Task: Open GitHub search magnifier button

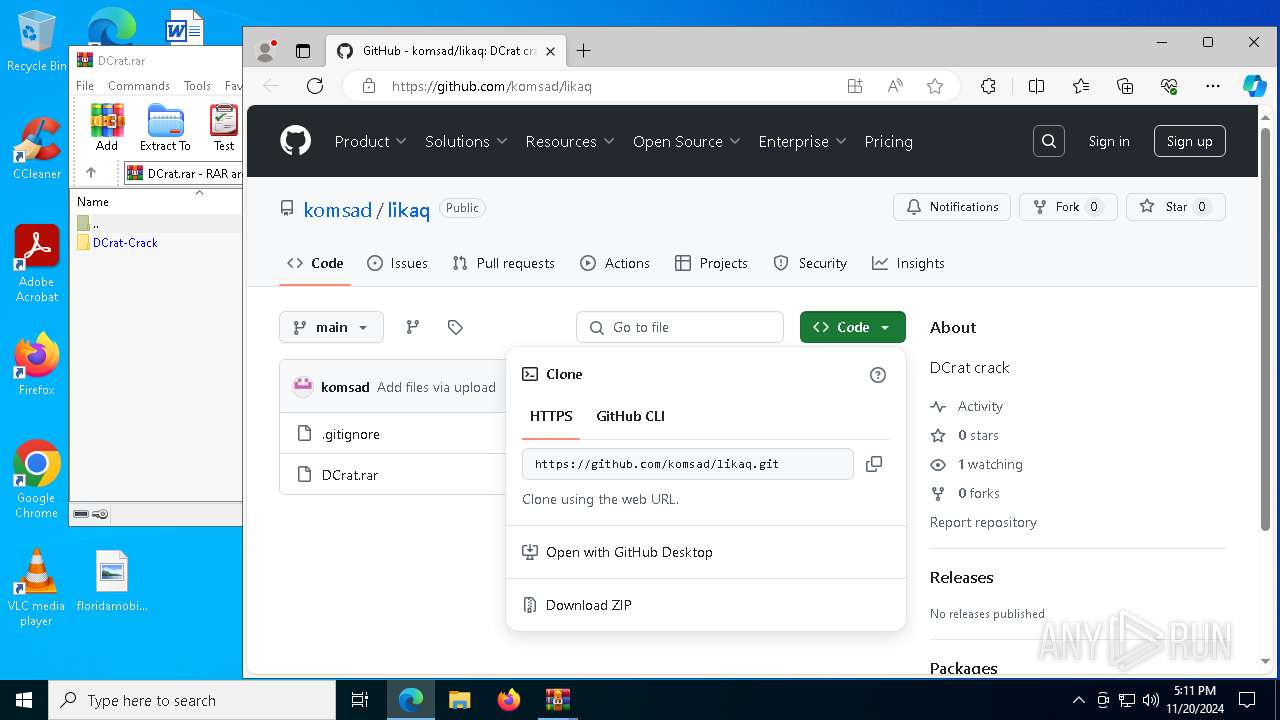Action: pos(1049,141)
